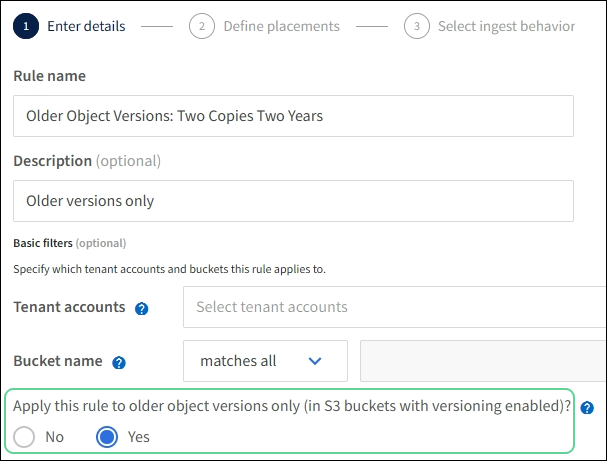The image size is (607, 461).
Task: Click the empty bucket name value field
Action: (x=482, y=361)
